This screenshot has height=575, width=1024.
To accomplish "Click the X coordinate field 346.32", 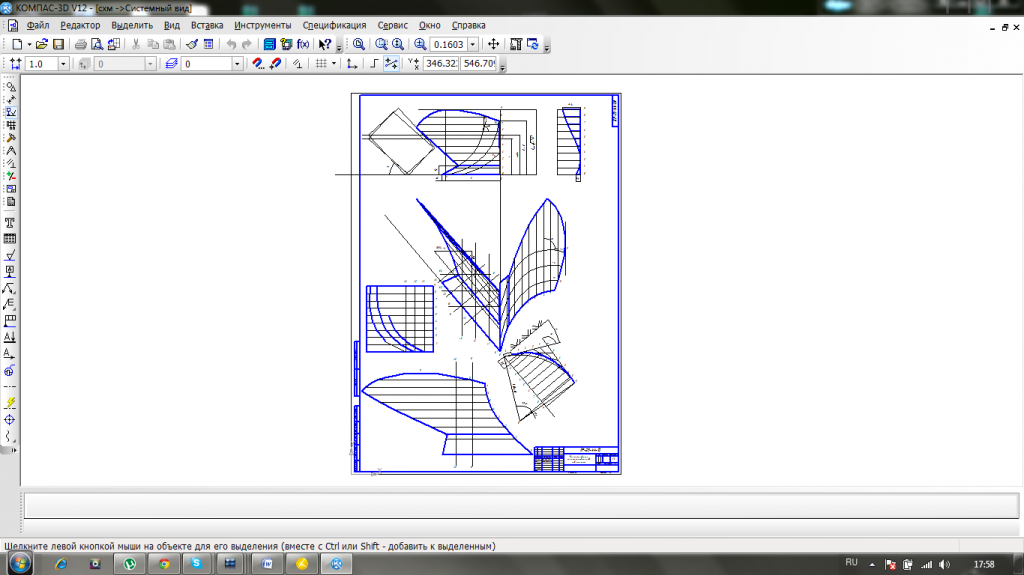I will [441, 63].
